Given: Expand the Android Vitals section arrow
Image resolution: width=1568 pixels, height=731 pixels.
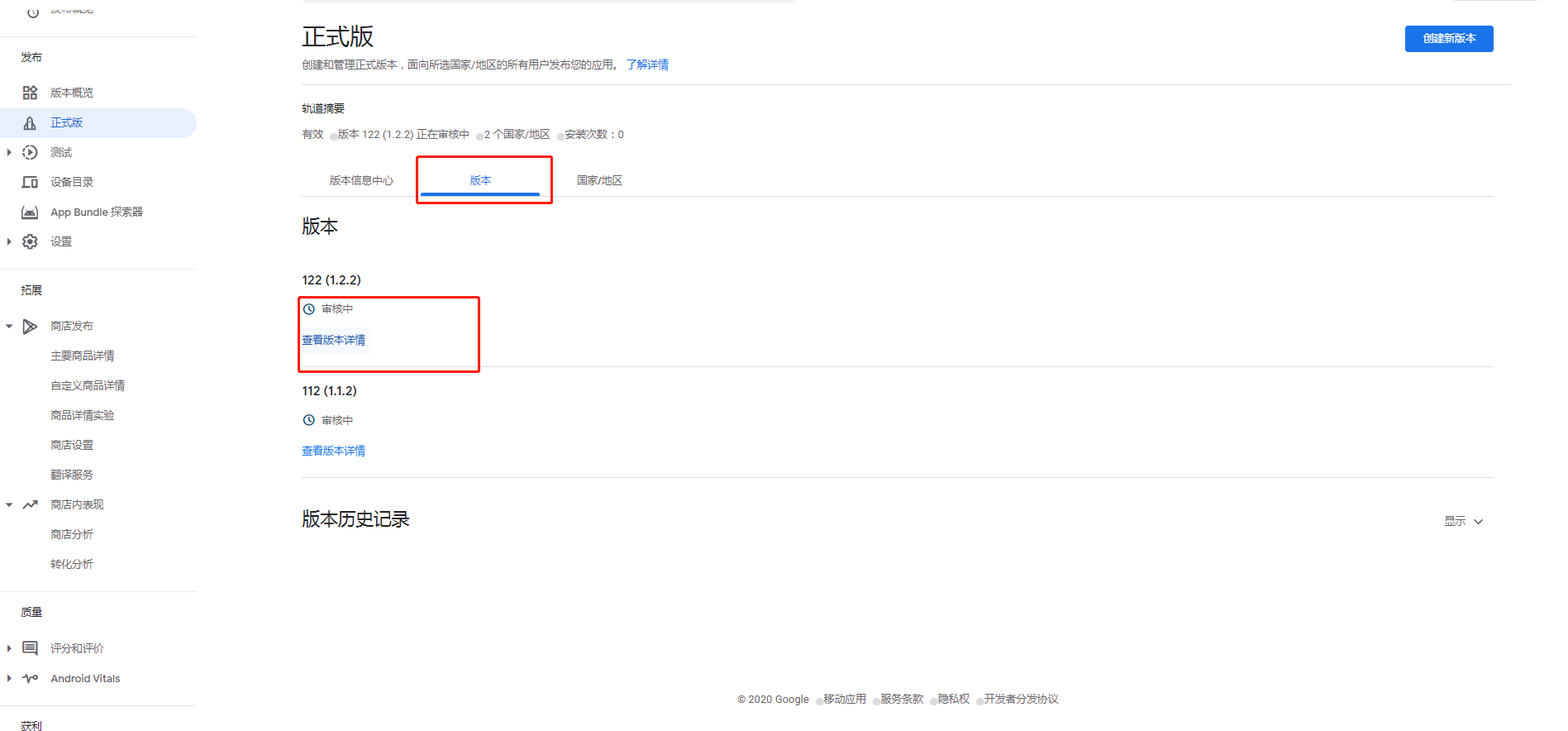Looking at the screenshot, I should [9, 678].
